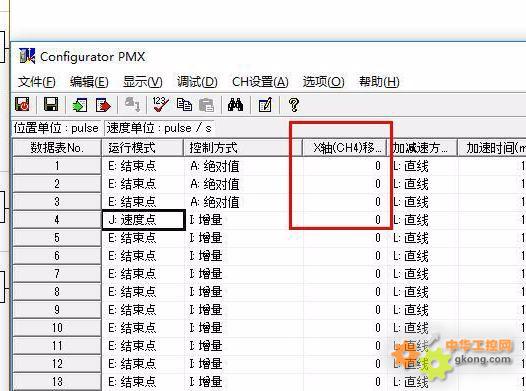Open the 文件(F) menu

(x=37, y=82)
